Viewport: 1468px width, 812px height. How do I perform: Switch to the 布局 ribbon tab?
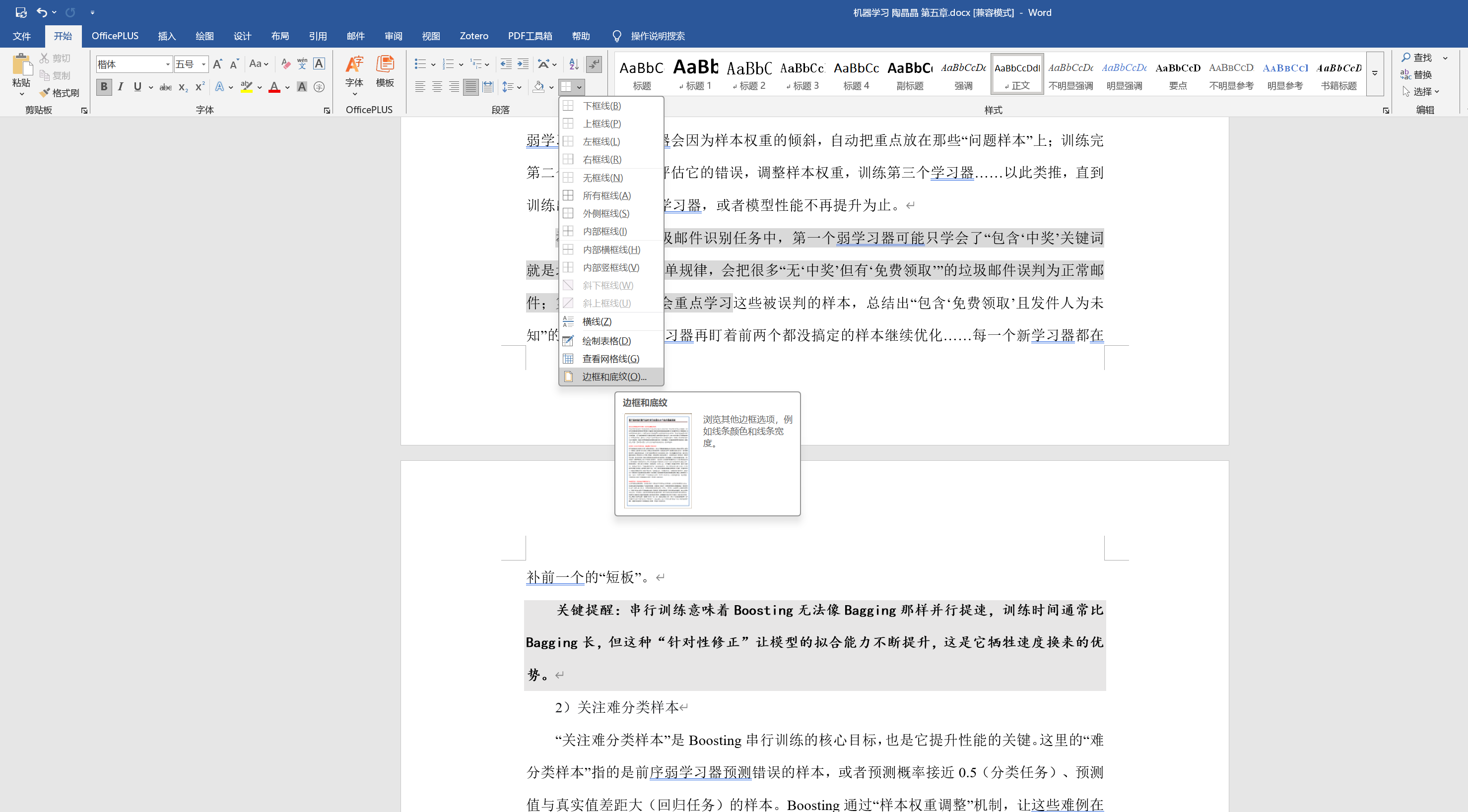coord(279,36)
